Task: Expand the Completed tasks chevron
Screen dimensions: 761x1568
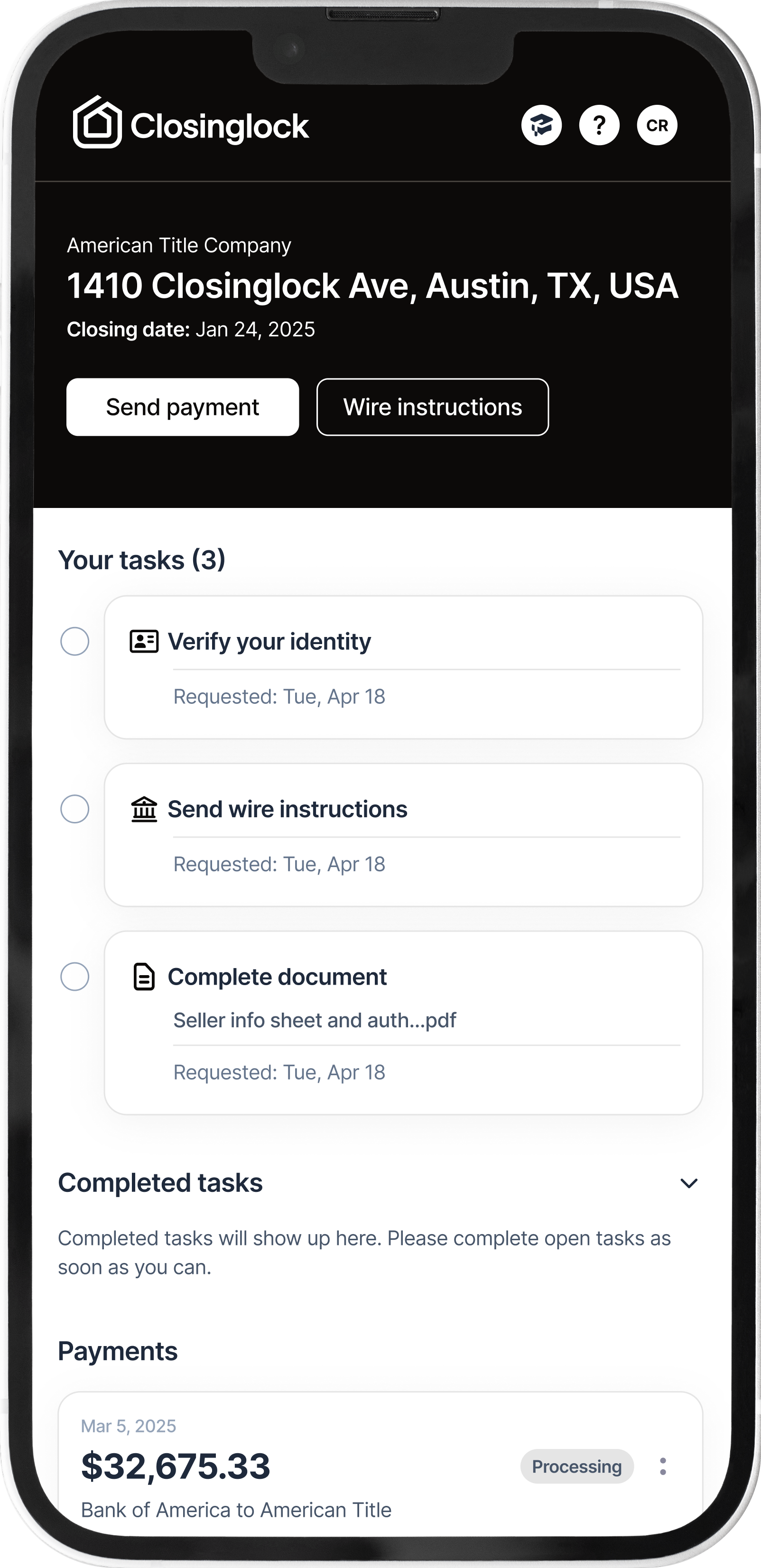Action: 688,1183
